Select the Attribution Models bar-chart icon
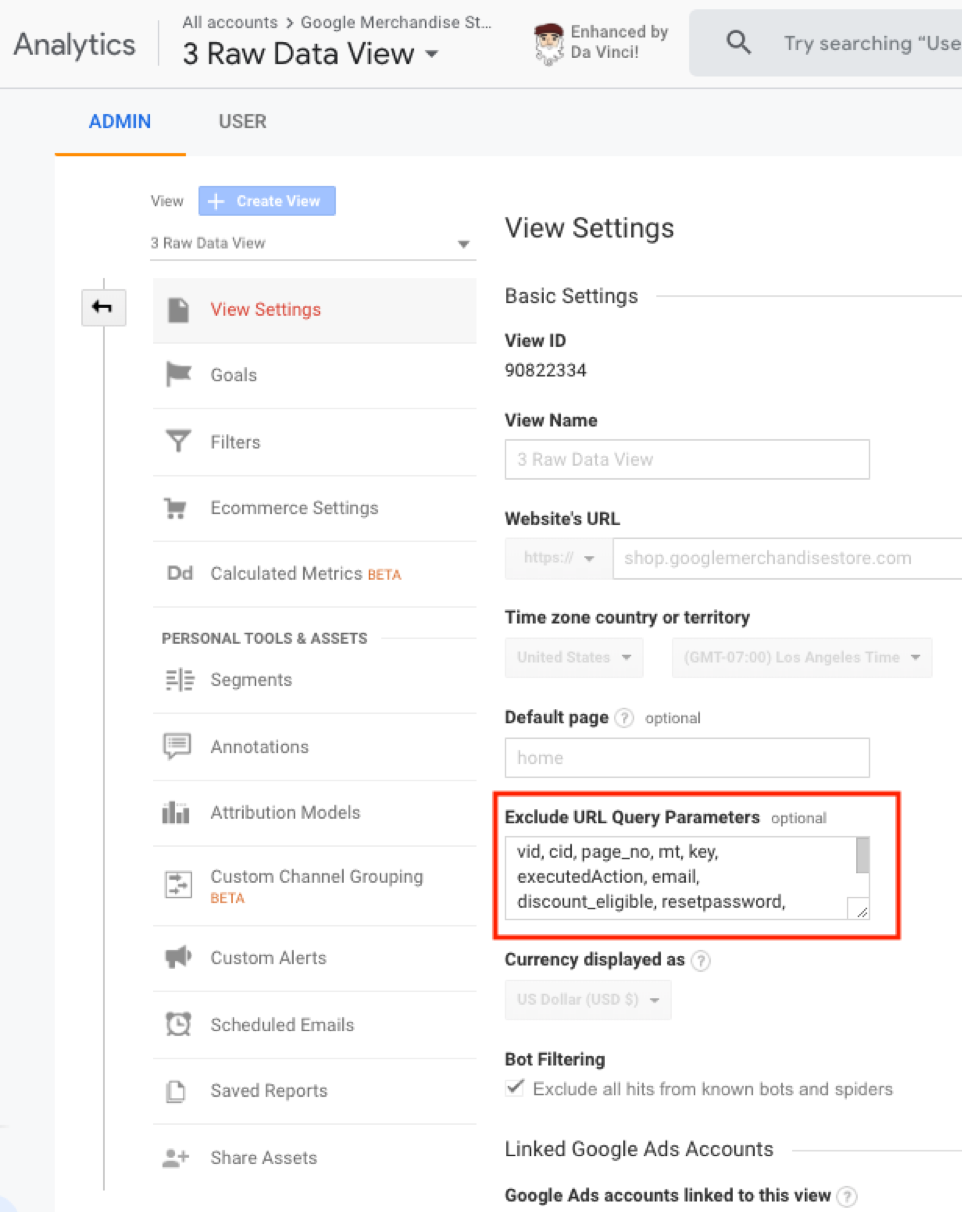This screenshot has width=962, height=1212. pos(176,812)
